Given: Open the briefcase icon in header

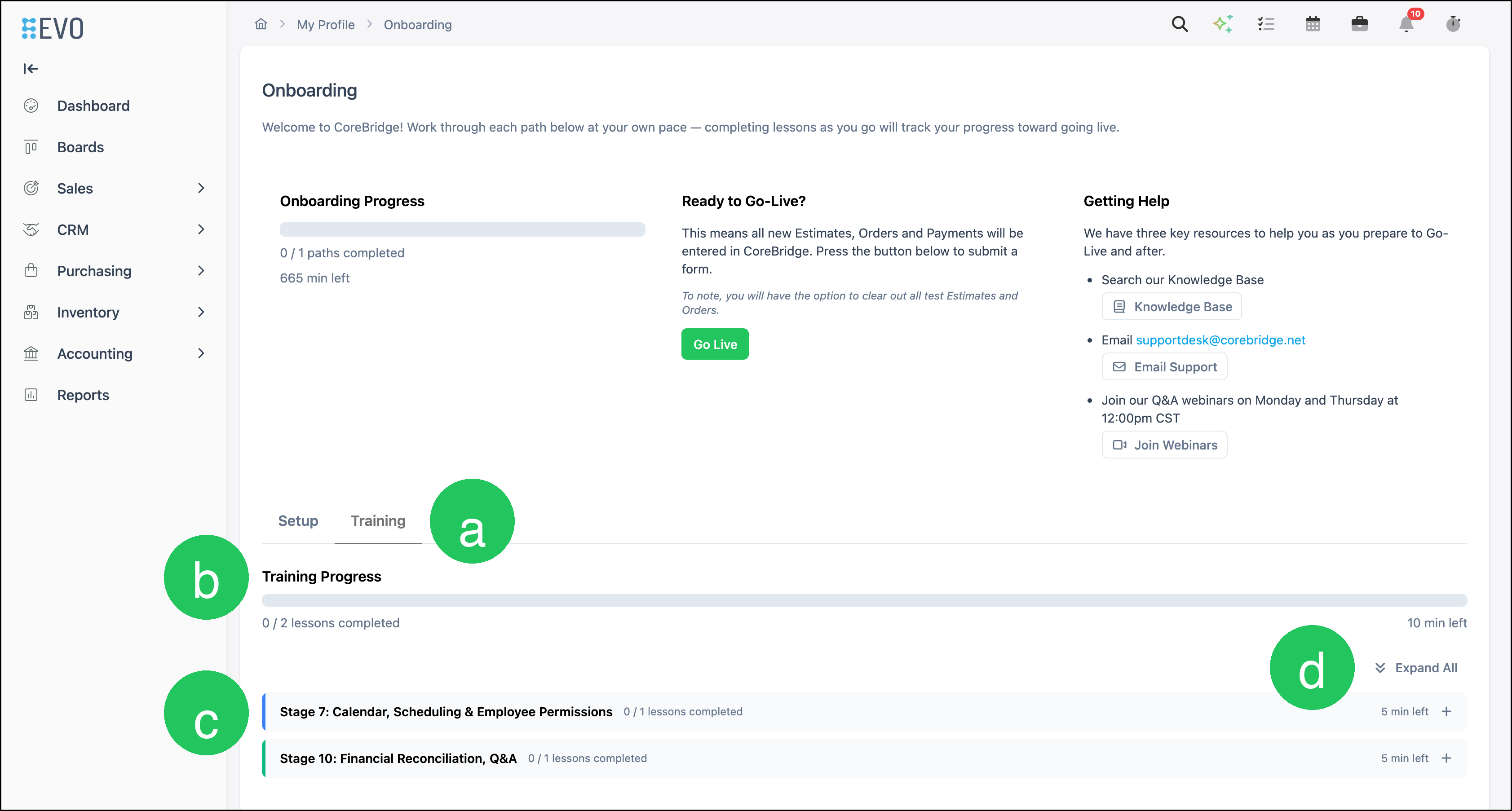Looking at the screenshot, I should pyautogui.click(x=1359, y=24).
